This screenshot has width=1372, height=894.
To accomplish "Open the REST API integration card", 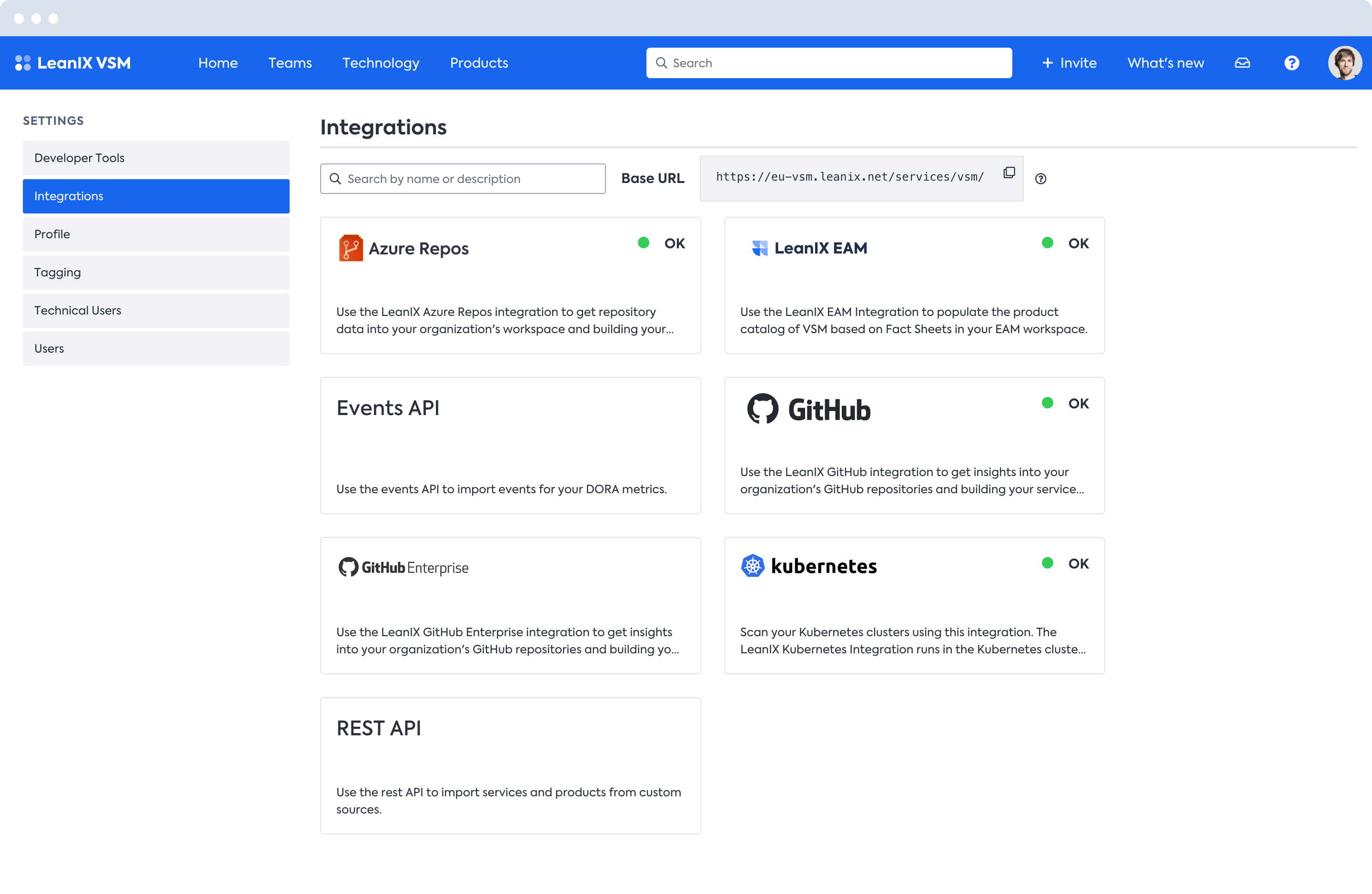I will (x=510, y=765).
